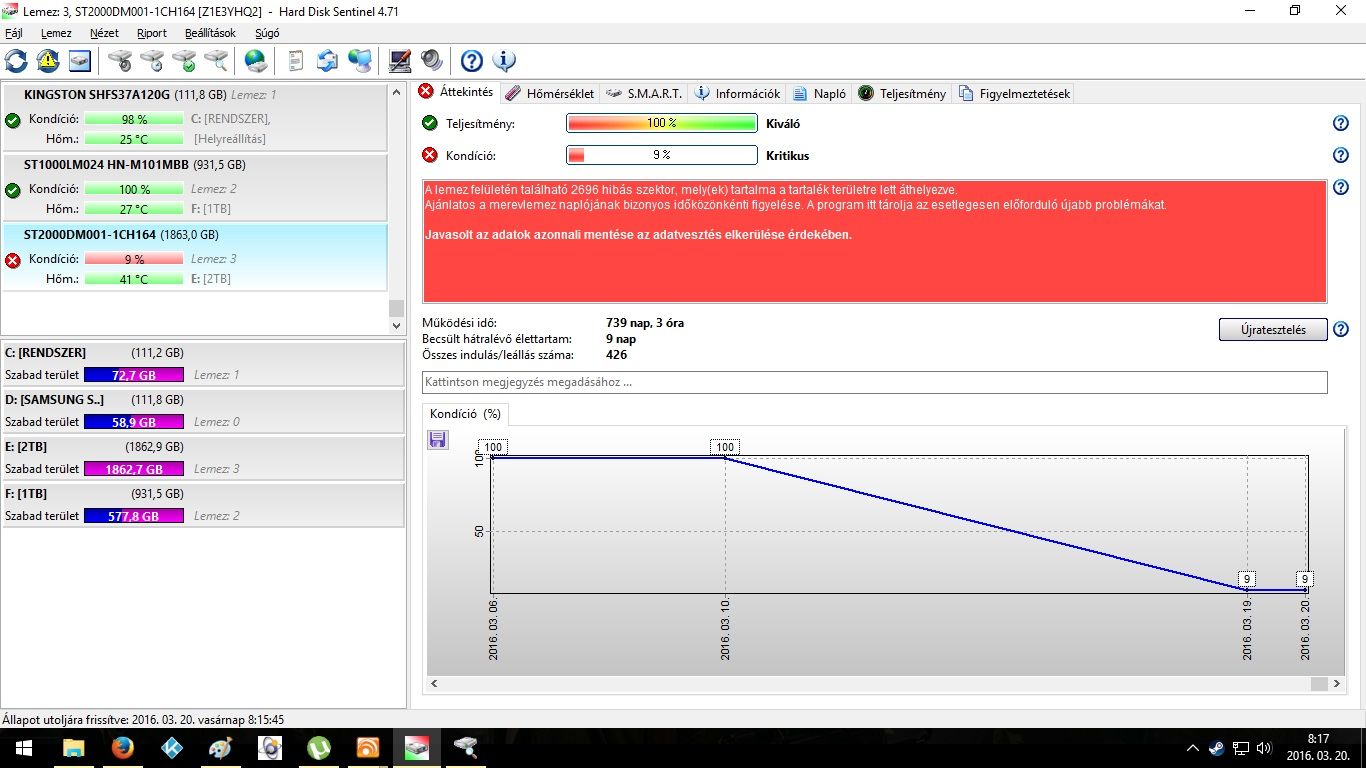Switch to the S.M.A.R.T. tab
This screenshot has width=1366, height=768.
tap(643, 93)
